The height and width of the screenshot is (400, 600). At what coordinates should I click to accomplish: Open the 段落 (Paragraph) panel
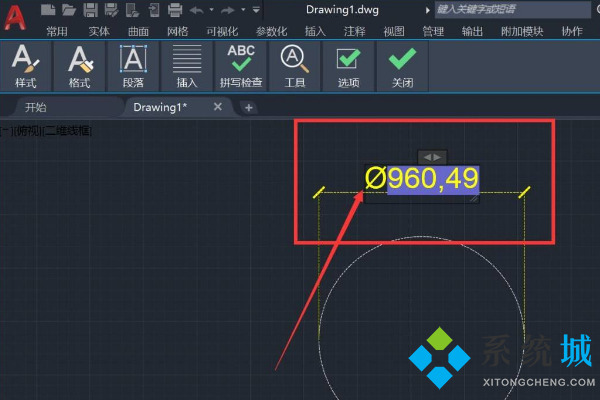point(133,66)
